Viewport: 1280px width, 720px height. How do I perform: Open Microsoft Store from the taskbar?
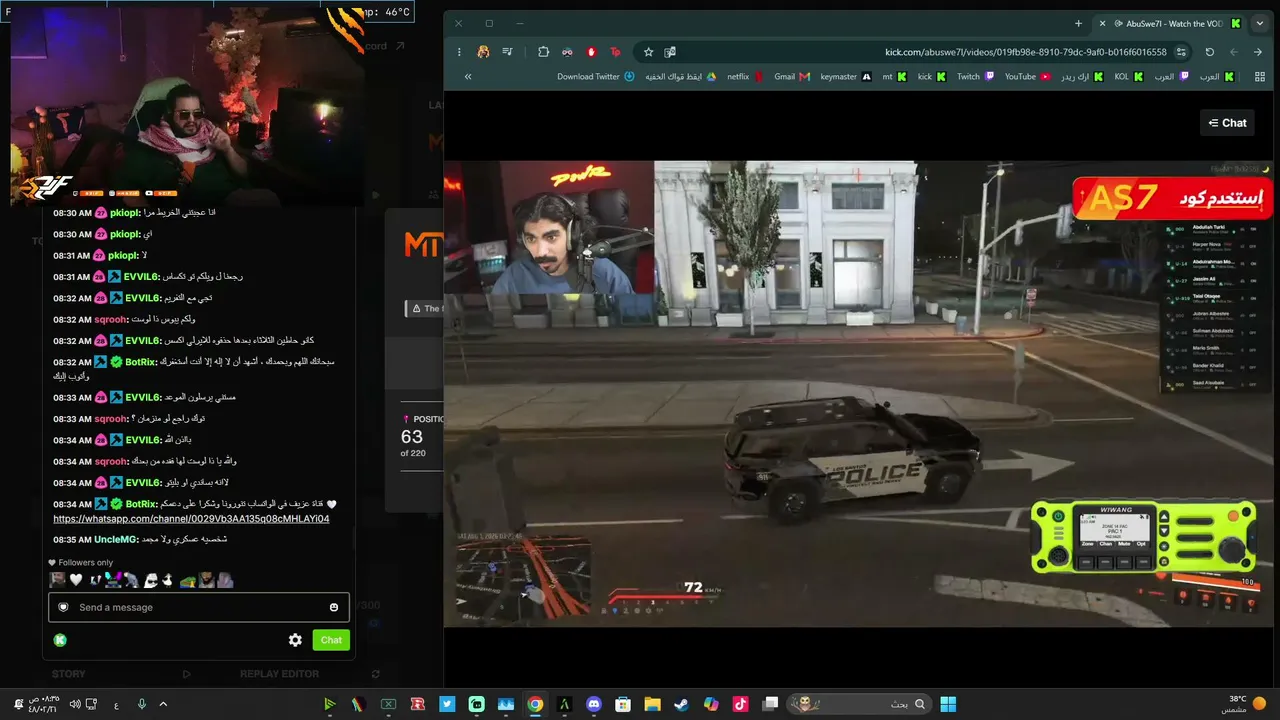[x=623, y=704]
